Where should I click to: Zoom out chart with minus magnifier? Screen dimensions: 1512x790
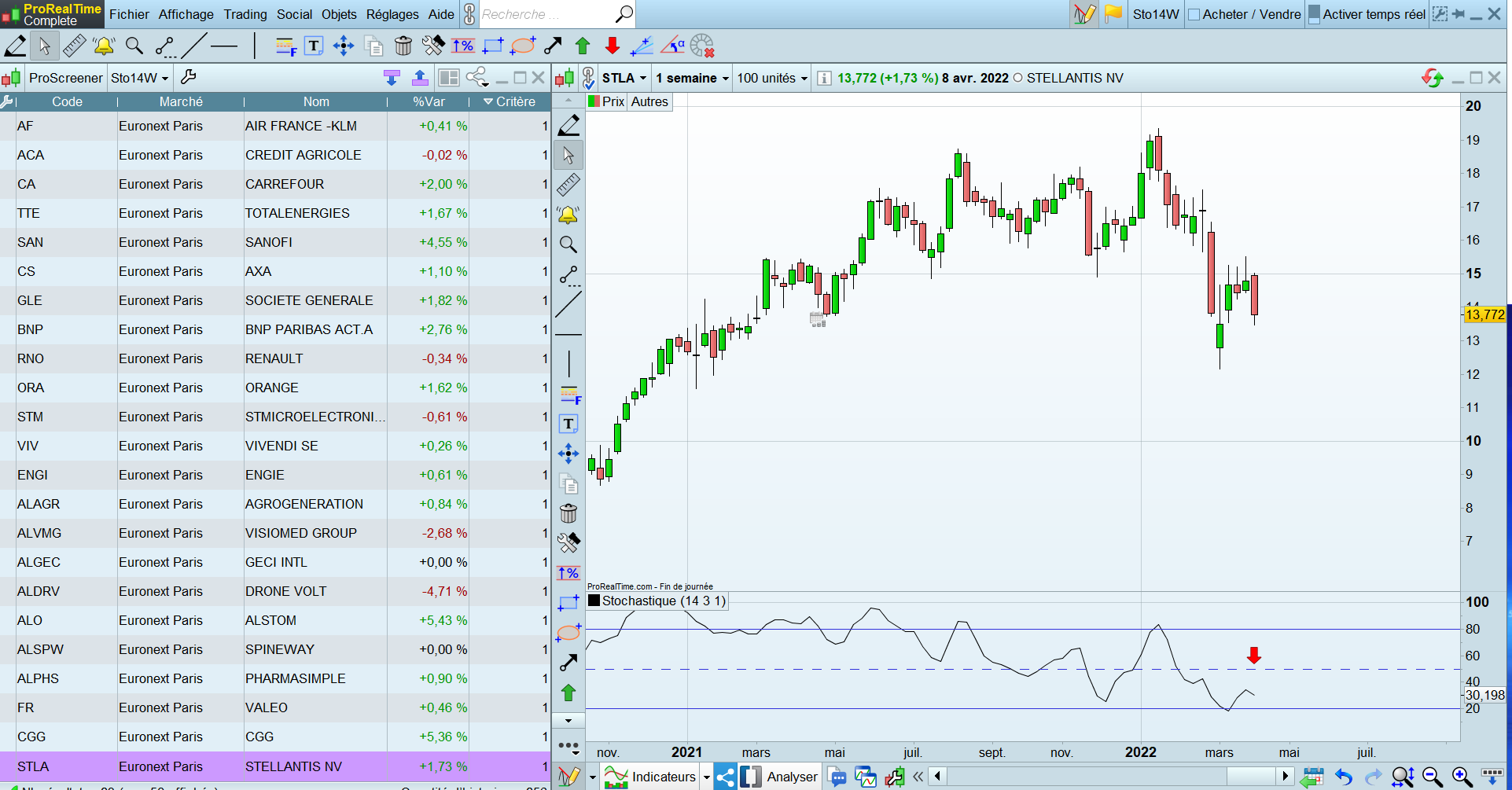pos(1433,777)
